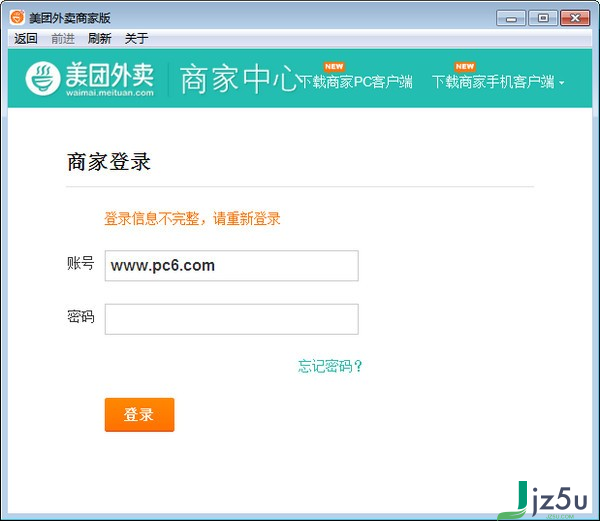Open the 返回 menu item
The height and width of the screenshot is (521, 600).
[x=26, y=39]
